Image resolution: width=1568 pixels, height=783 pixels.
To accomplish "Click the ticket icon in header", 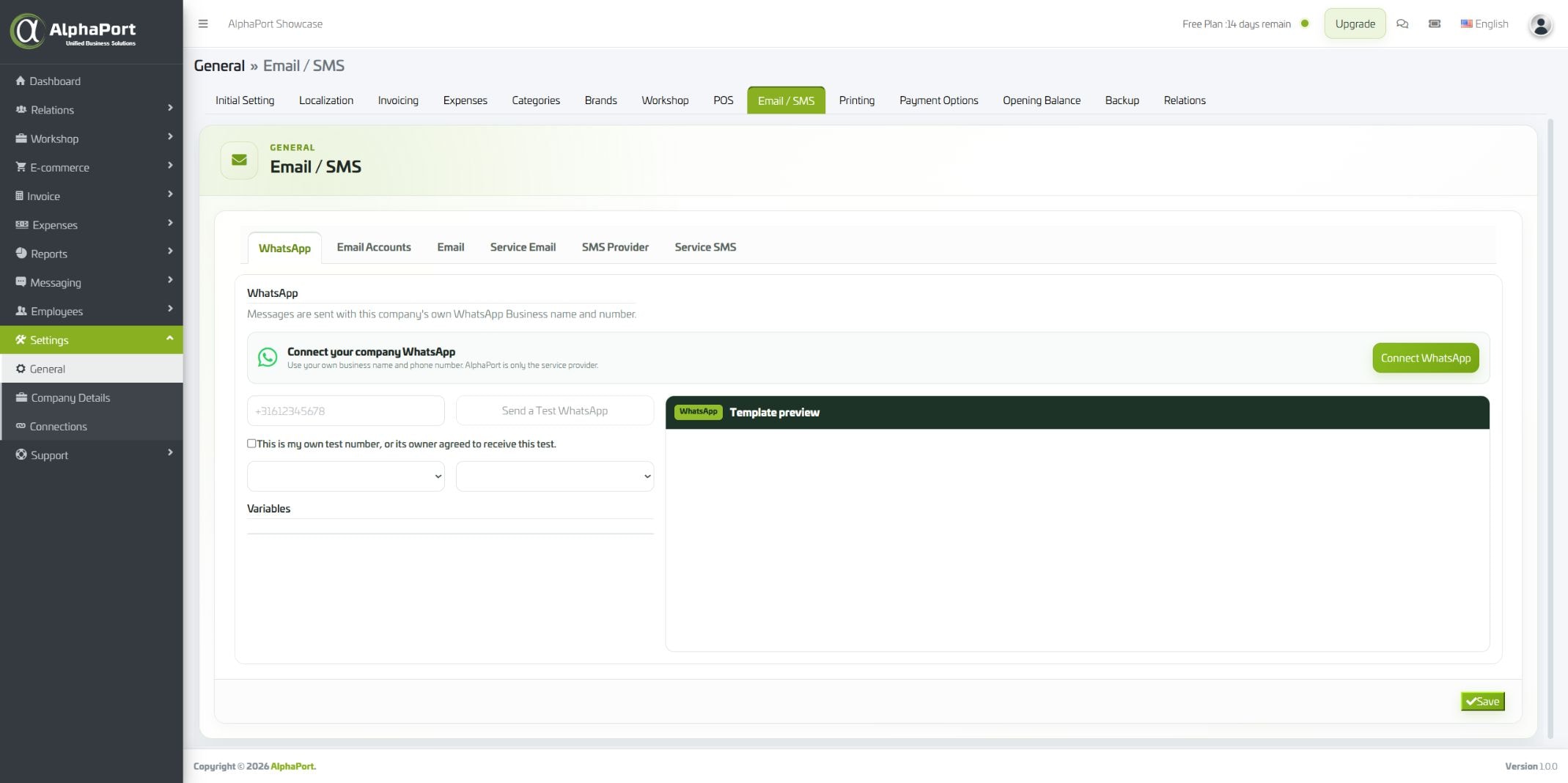I will (1435, 23).
